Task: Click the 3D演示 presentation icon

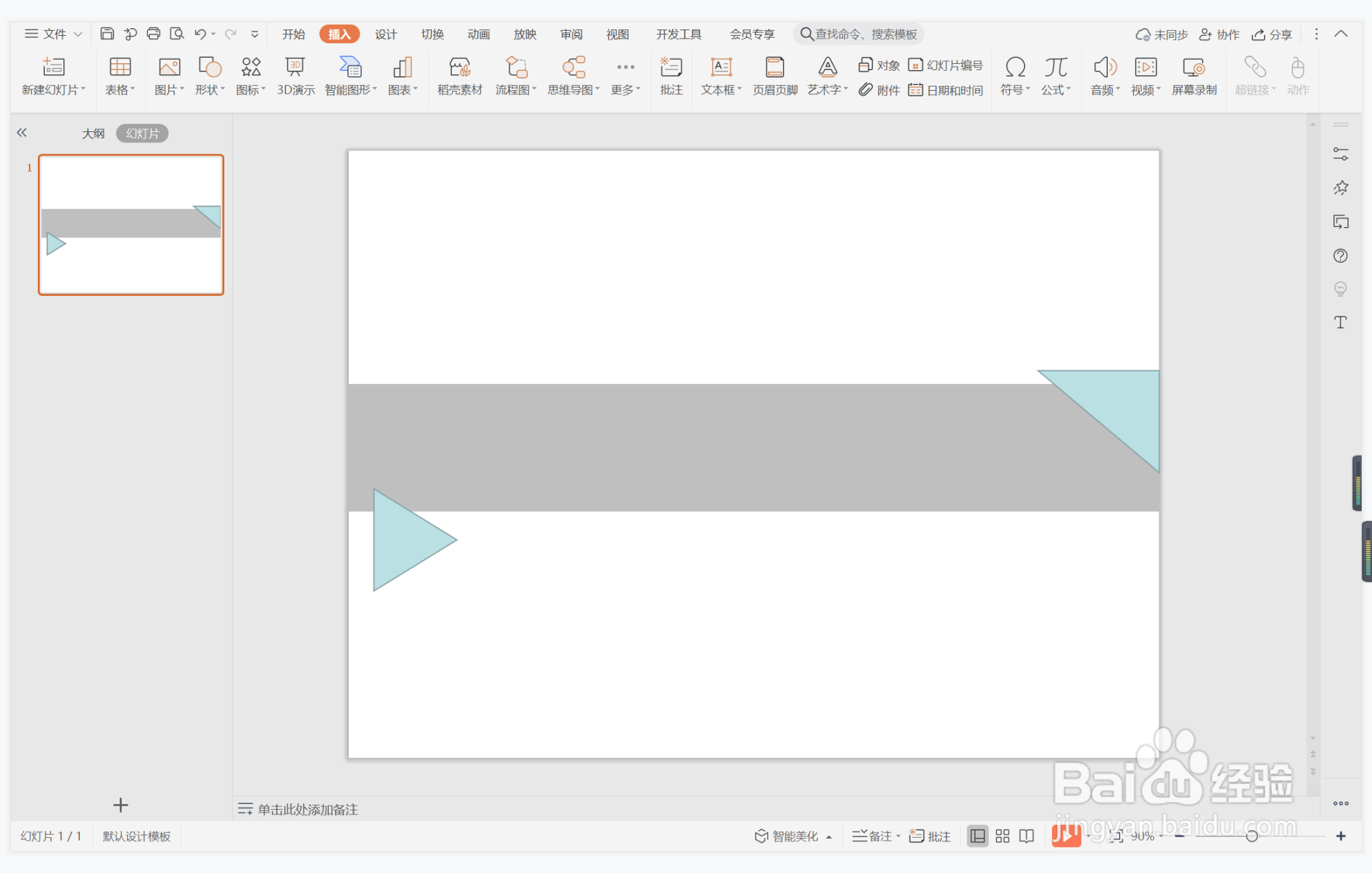Action: point(295,76)
